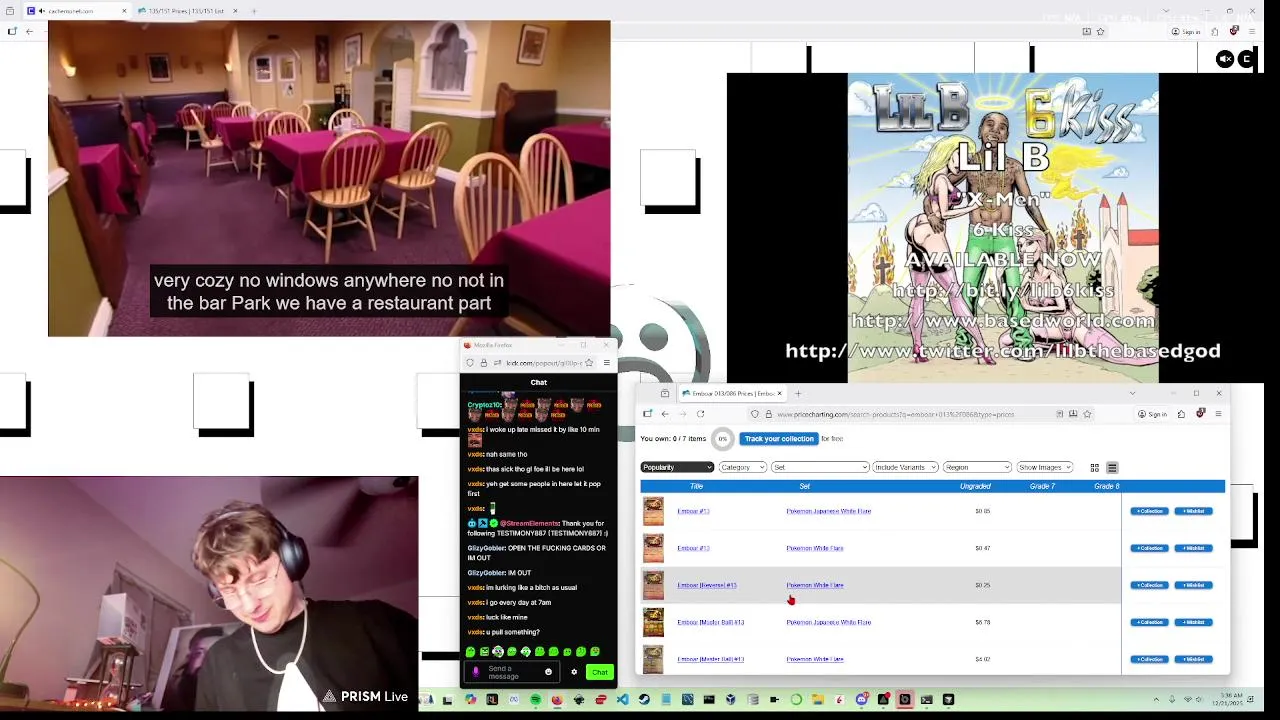1280x720 pixels.
Task: Bookmark the kick.com popout page
Action: click(x=589, y=363)
